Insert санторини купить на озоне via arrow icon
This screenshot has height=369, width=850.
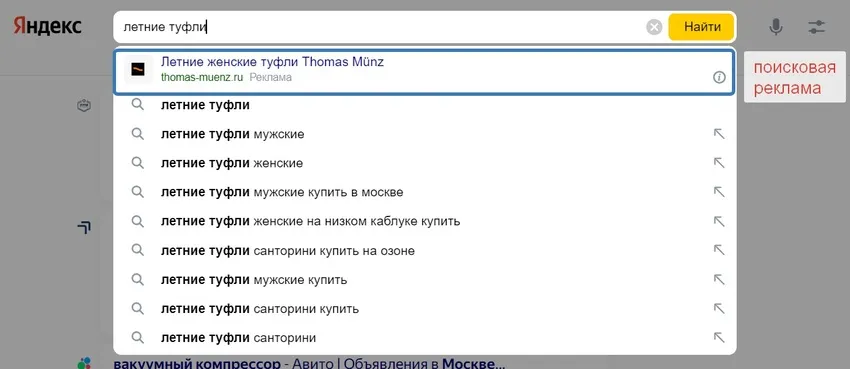pos(719,250)
